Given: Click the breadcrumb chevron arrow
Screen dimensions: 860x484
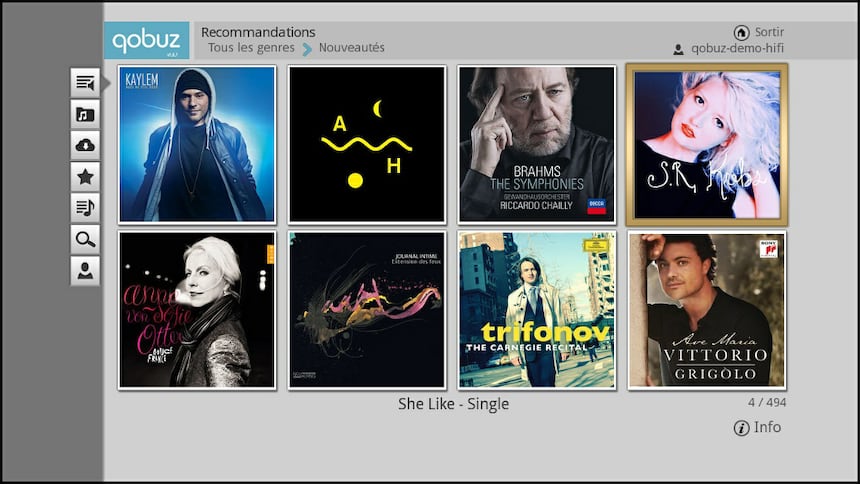Looking at the screenshot, I should (x=307, y=49).
